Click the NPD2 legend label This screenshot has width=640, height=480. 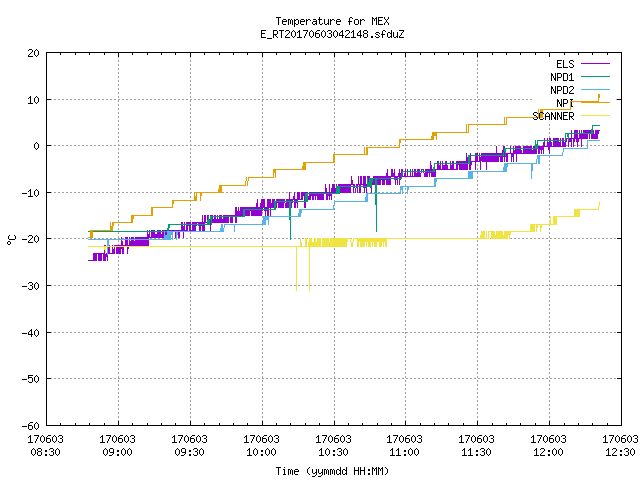[562, 90]
